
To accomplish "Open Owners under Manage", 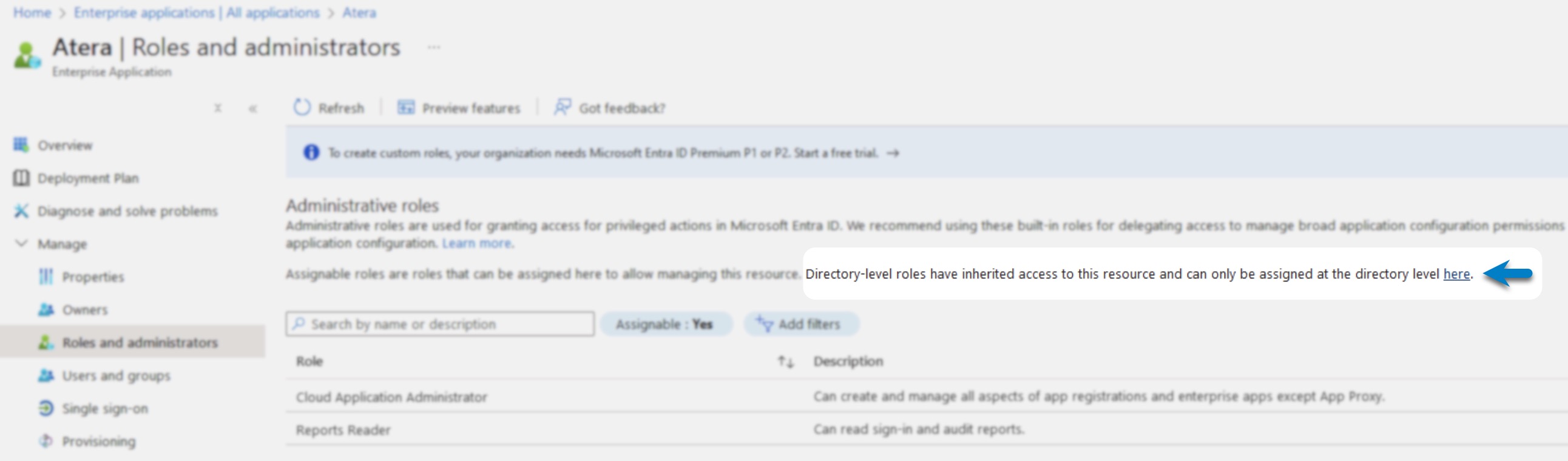I will pos(85,309).
